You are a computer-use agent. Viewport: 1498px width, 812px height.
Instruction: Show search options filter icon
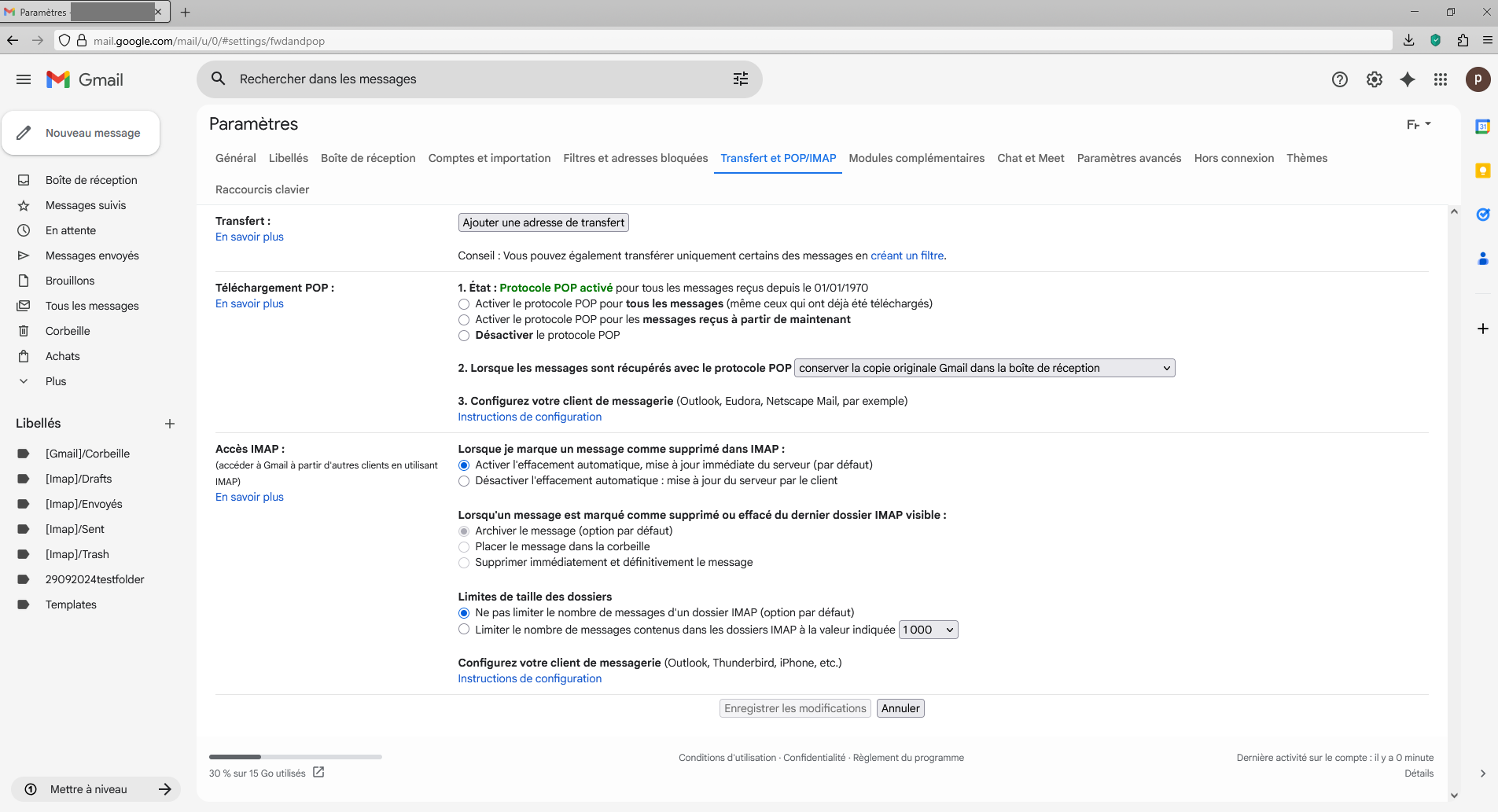click(741, 79)
